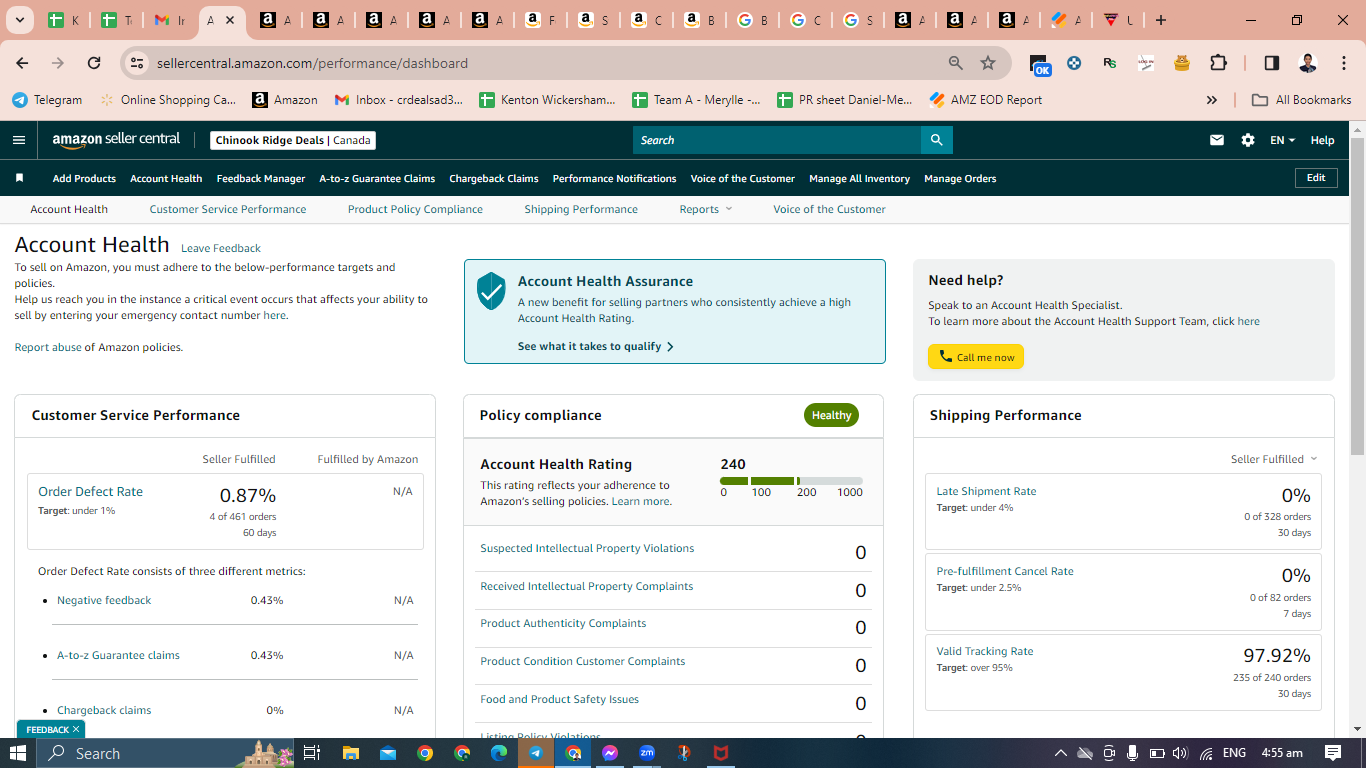
Task: Switch to the Product Policy Compliance tab
Action: [x=415, y=209]
